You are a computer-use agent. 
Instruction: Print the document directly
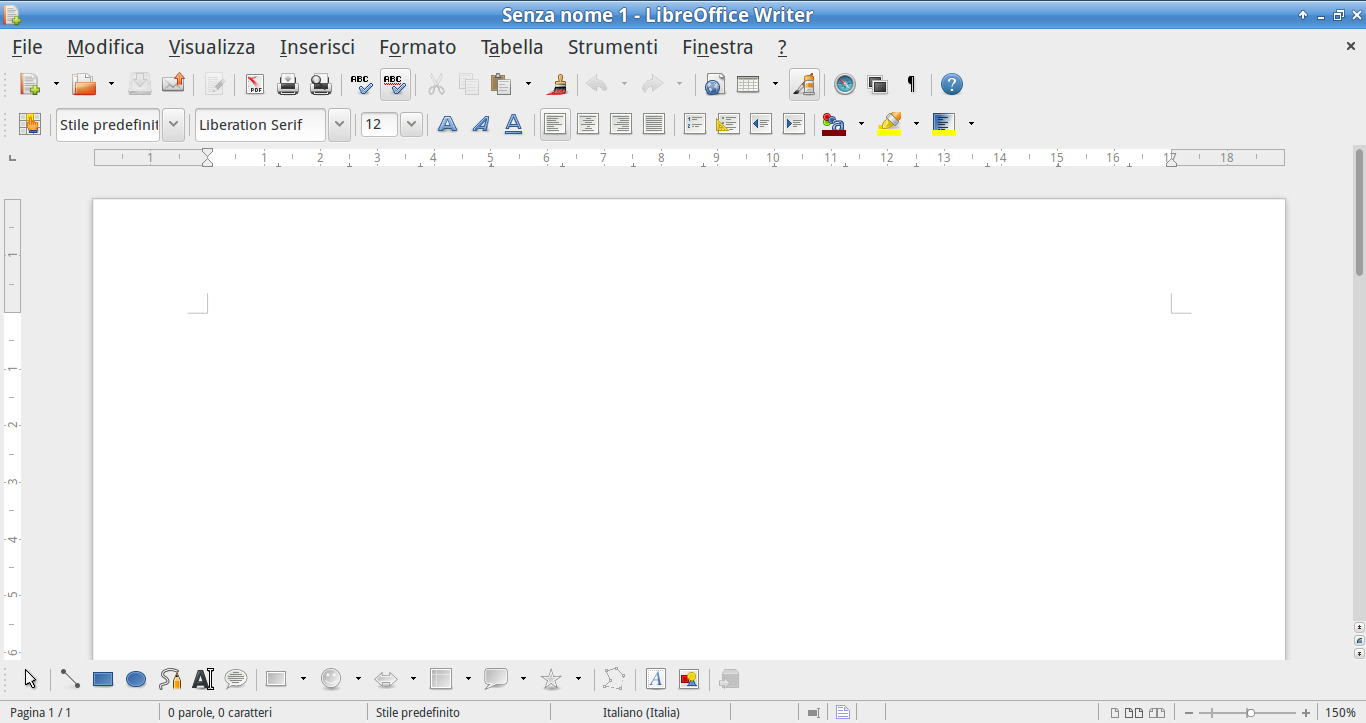(x=288, y=85)
